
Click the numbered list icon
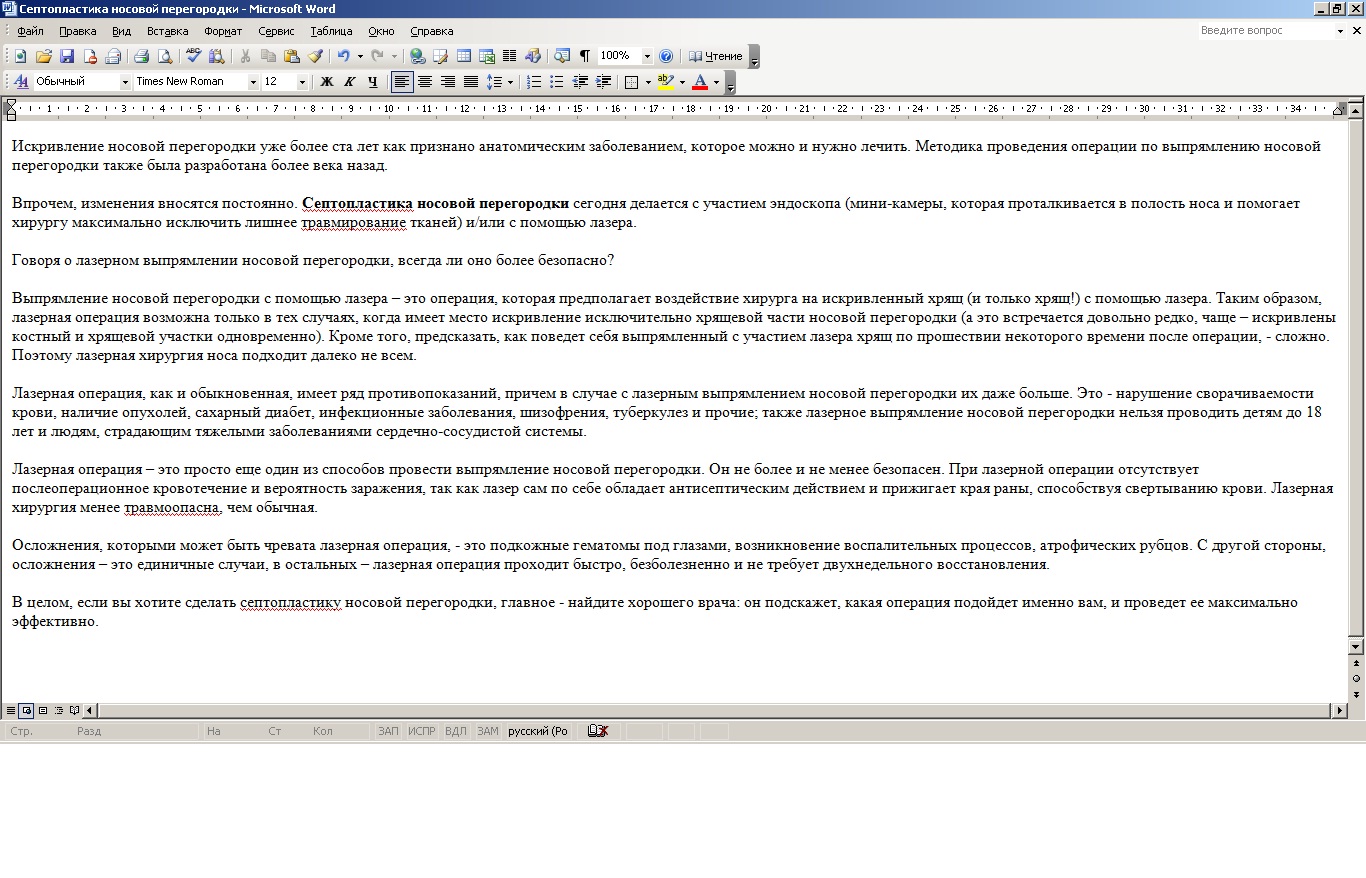click(534, 82)
